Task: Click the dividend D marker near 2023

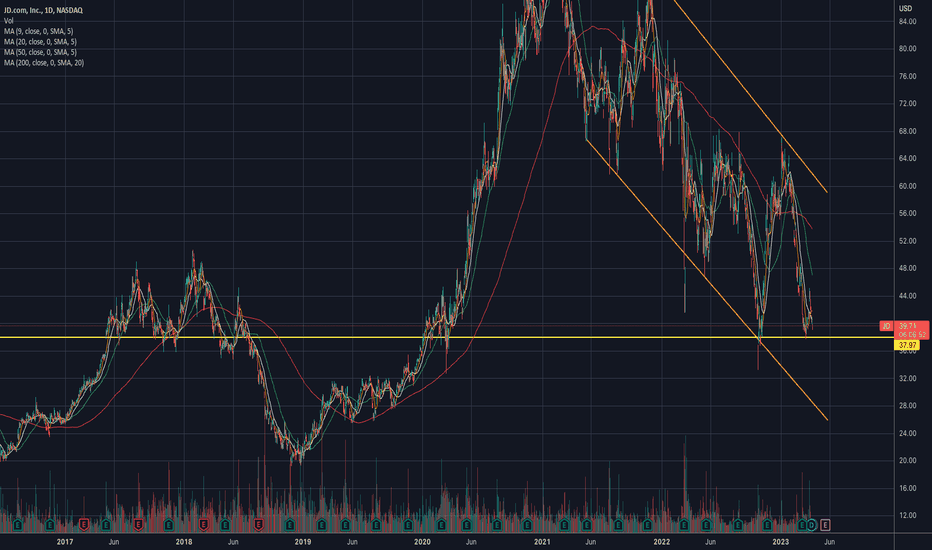Action: point(811,525)
